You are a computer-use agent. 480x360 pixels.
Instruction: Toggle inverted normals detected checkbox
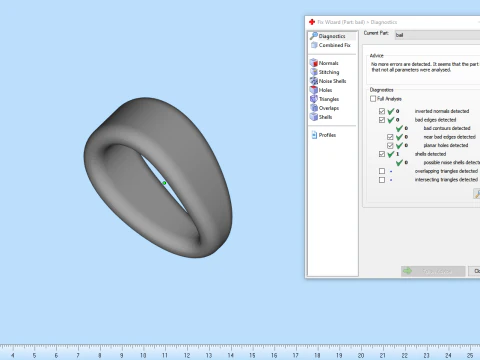click(382, 111)
